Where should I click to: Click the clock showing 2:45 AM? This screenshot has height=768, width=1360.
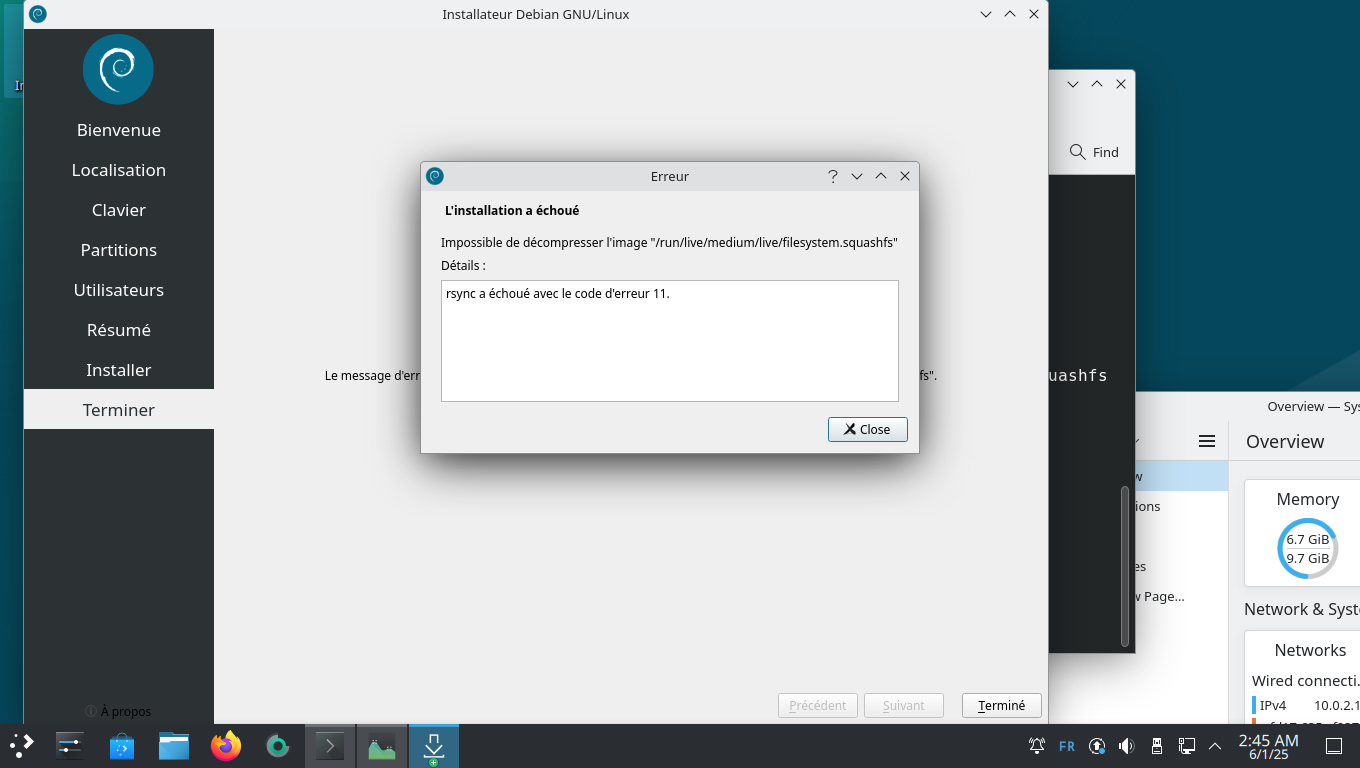pos(1268,746)
